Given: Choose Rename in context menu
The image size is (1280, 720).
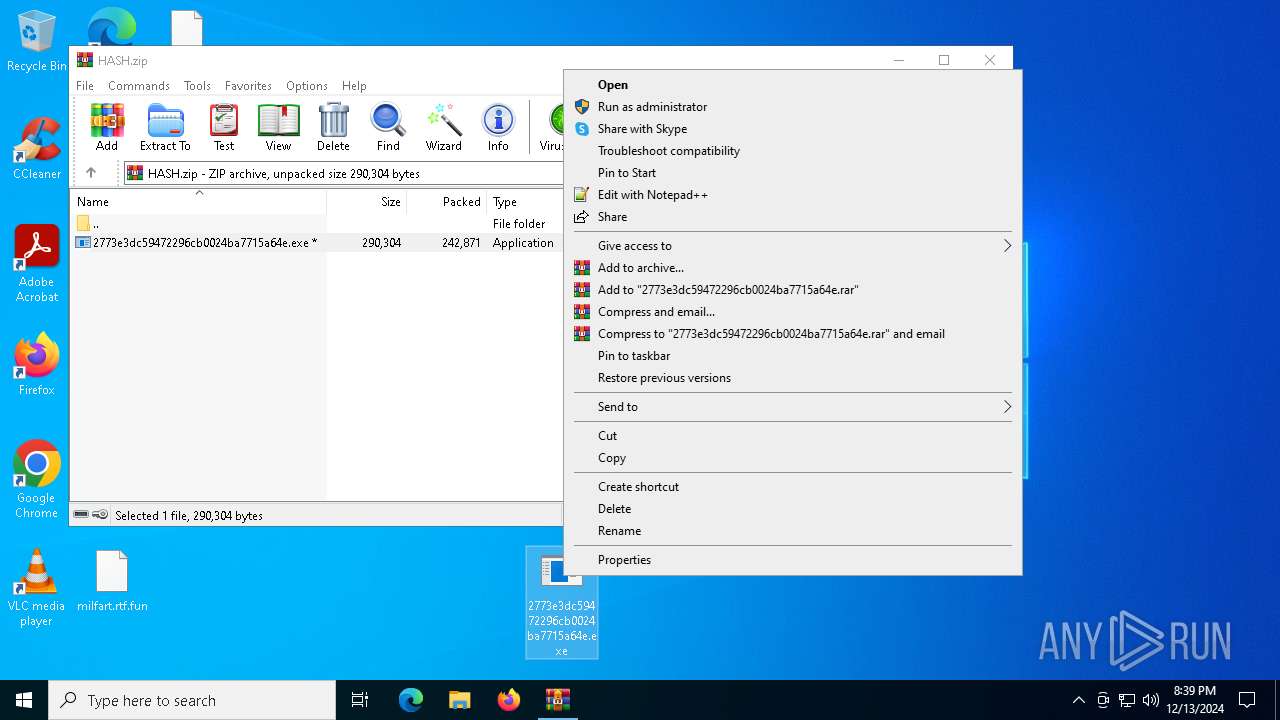Looking at the screenshot, I should [x=792, y=531].
